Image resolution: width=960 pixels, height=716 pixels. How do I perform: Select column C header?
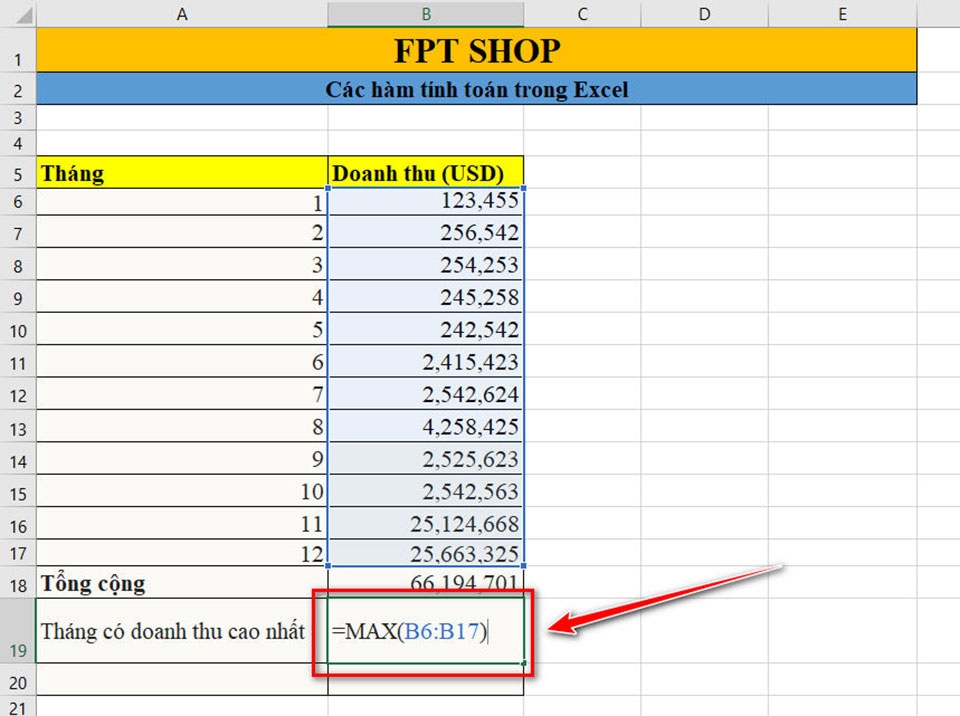click(582, 14)
